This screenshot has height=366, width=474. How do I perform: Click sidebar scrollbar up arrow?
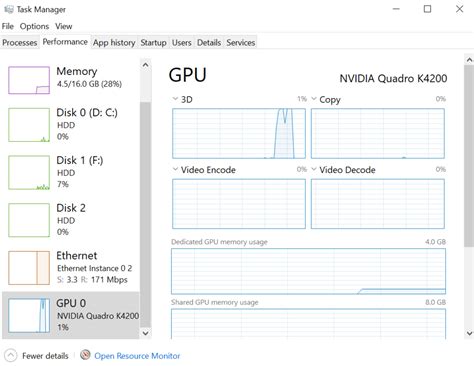(145, 65)
